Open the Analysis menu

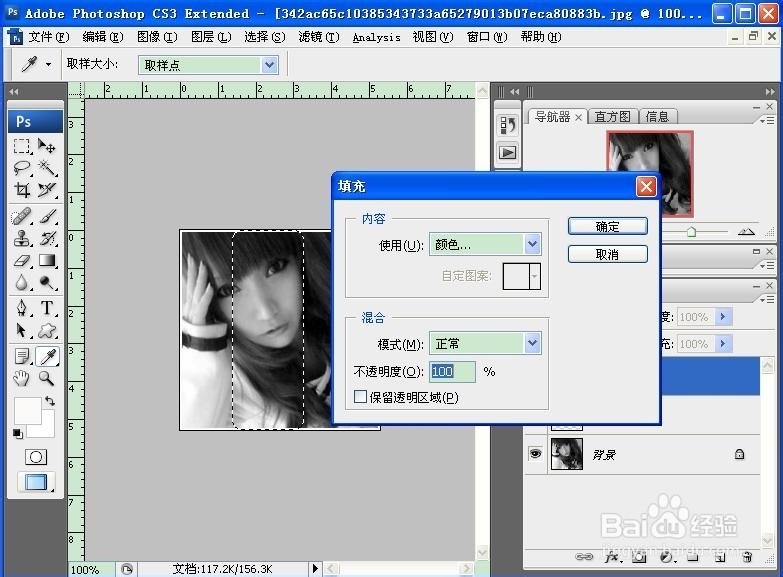point(377,37)
